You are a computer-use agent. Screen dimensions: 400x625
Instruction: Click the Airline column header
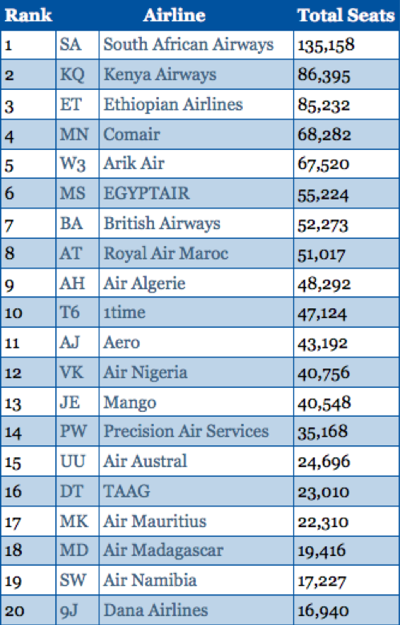coord(175,15)
